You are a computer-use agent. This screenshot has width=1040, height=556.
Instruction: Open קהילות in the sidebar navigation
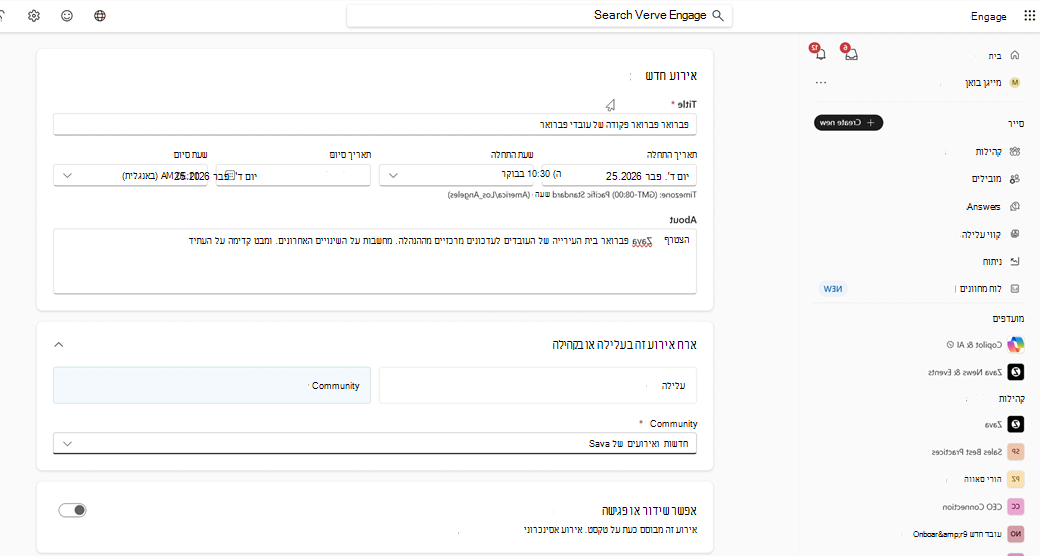pyautogui.click(x=988, y=151)
